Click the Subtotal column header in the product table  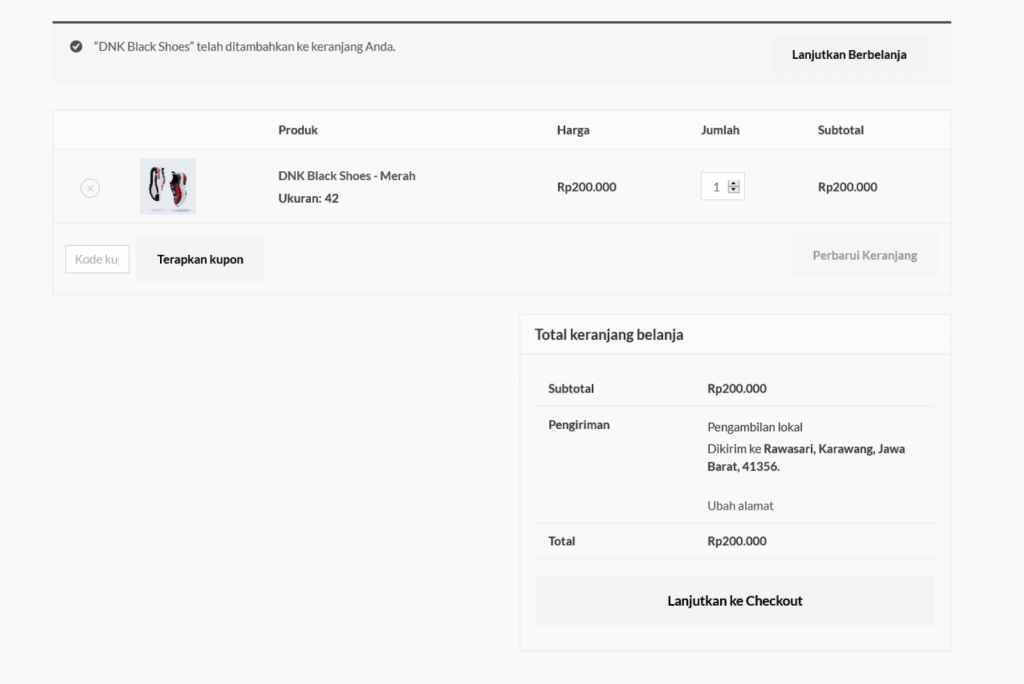(840, 130)
